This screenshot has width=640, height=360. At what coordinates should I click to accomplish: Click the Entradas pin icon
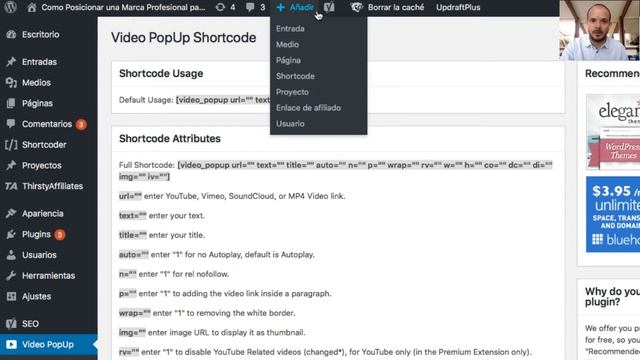click(x=11, y=62)
